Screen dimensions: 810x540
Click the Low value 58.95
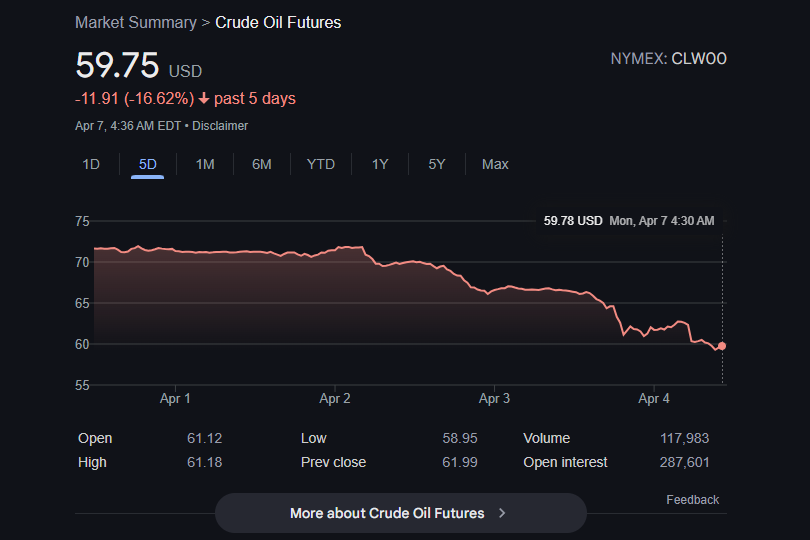coord(460,438)
